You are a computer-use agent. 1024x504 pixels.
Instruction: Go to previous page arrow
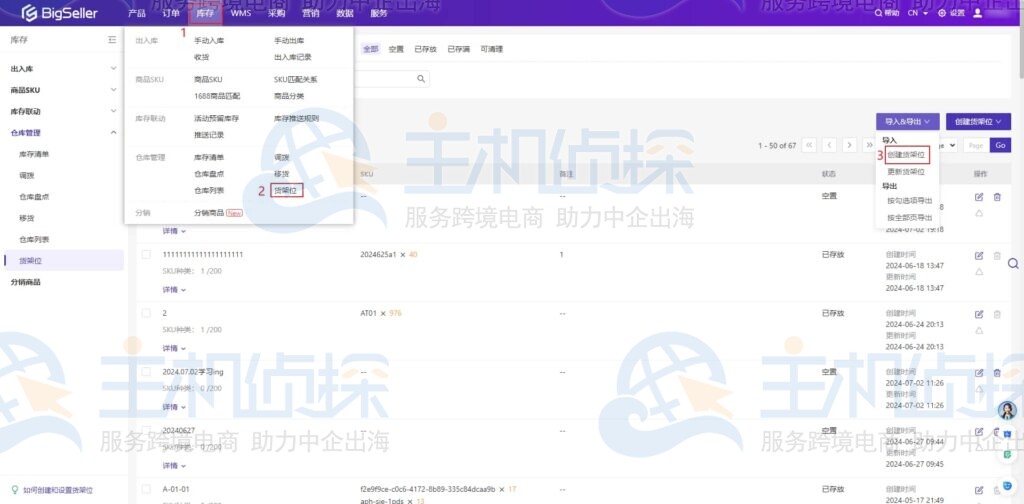[829, 145]
